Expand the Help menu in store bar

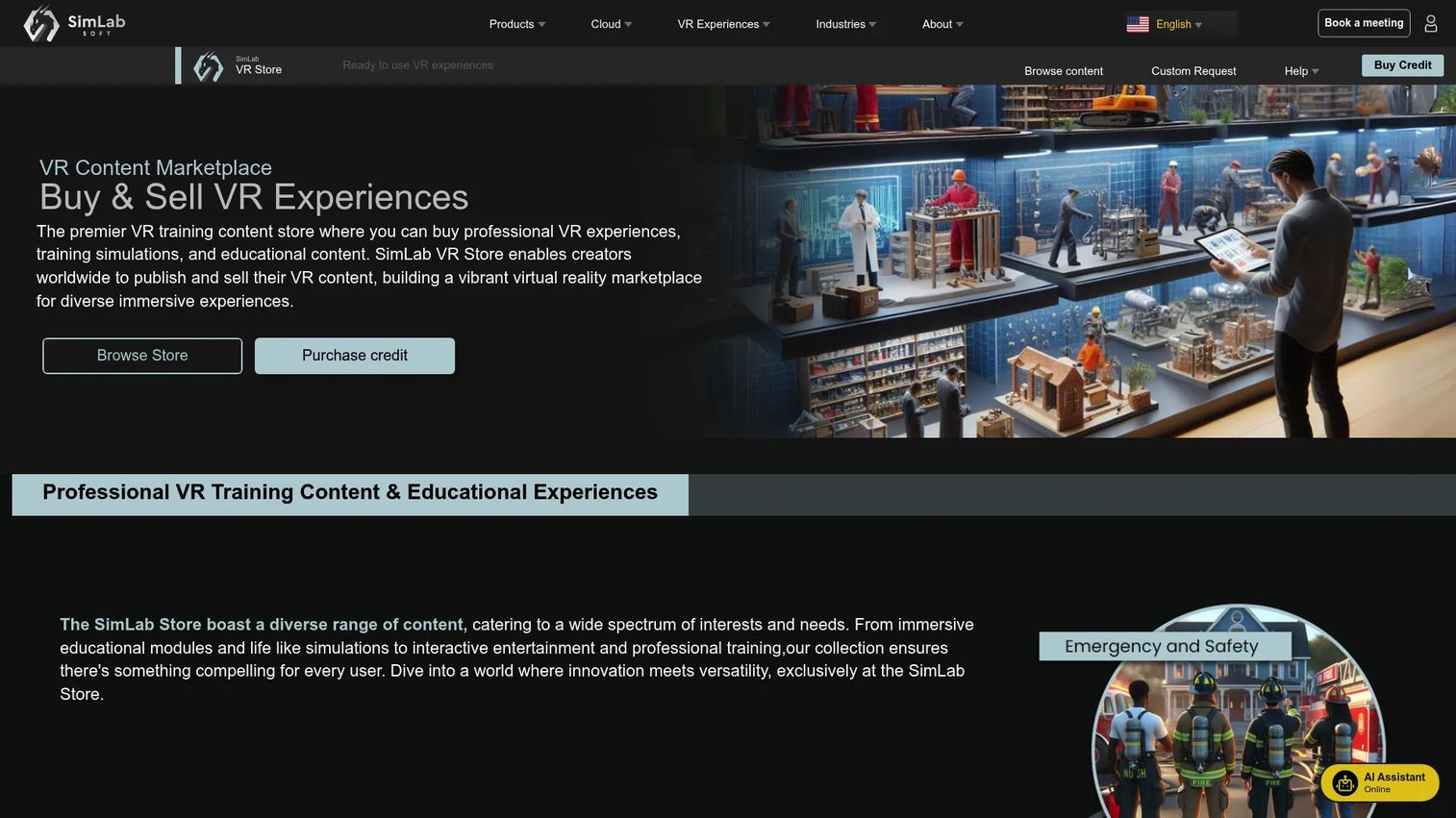[1302, 71]
